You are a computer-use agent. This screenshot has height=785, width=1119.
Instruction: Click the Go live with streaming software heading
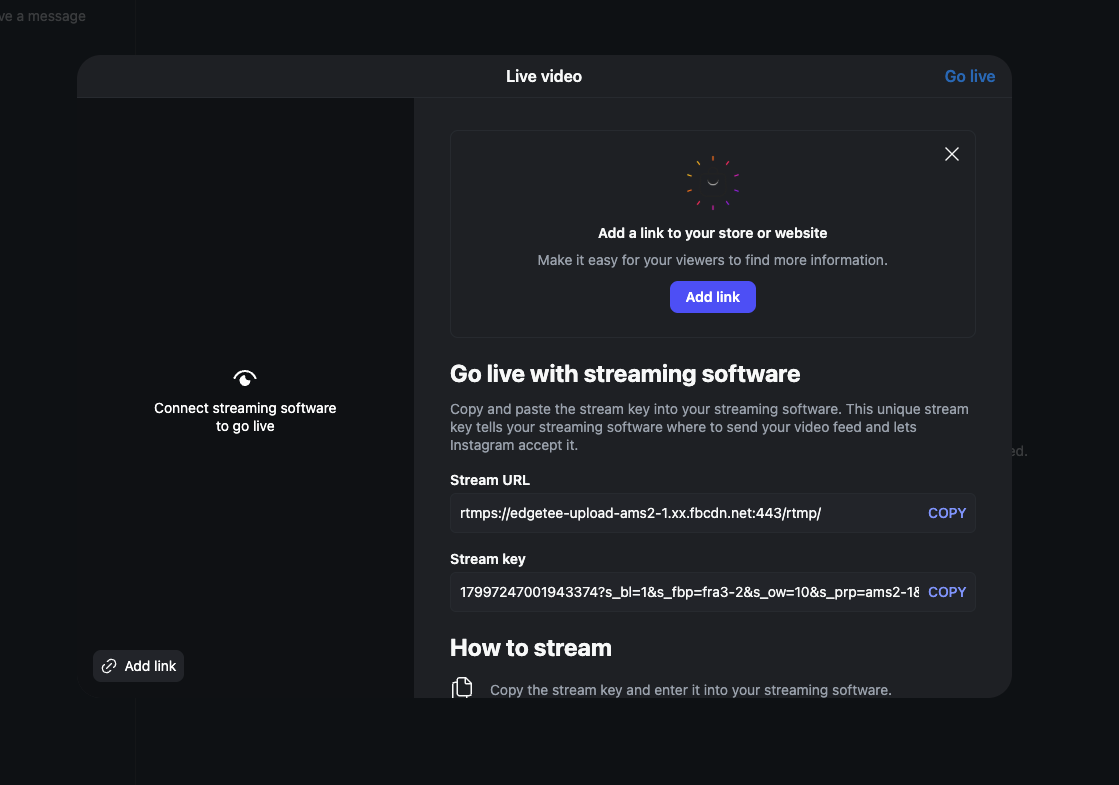pos(624,374)
